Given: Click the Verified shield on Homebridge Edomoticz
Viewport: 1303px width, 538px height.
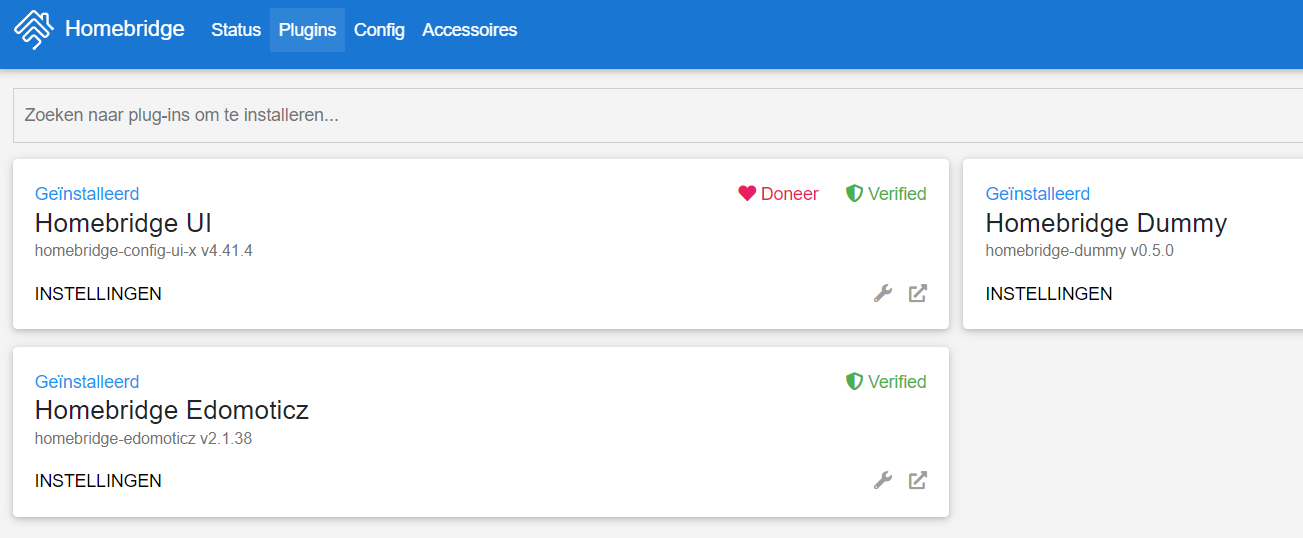Looking at the screenshot, I should click(x=854, y=381).
